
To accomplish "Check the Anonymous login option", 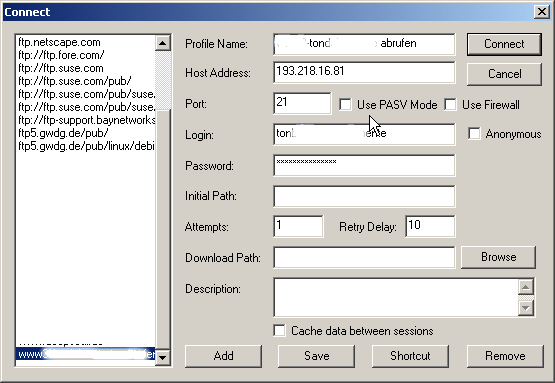I will tap(474, 134).
